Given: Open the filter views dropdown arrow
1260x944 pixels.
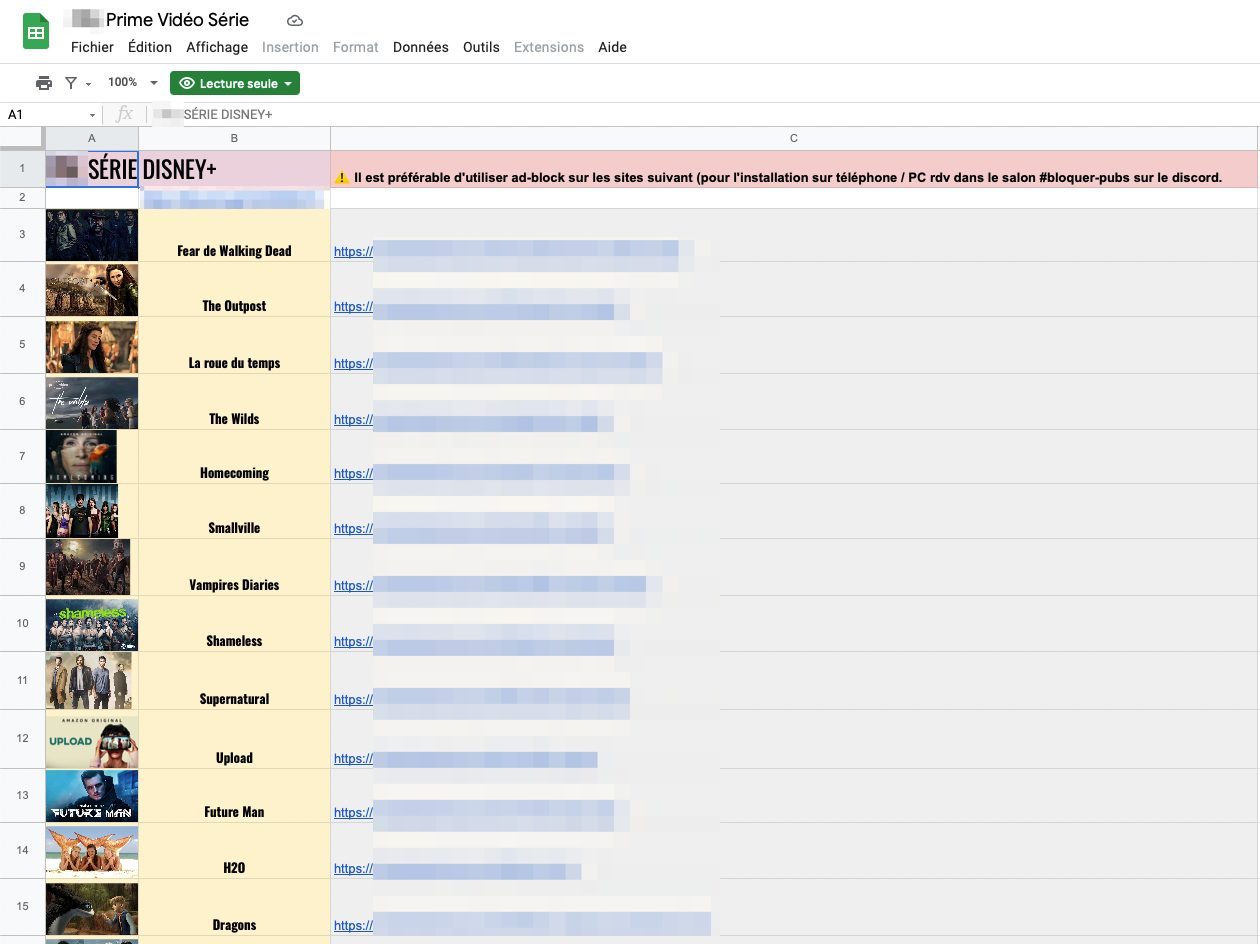Looking at the screenshot, I should pos(88,84).
